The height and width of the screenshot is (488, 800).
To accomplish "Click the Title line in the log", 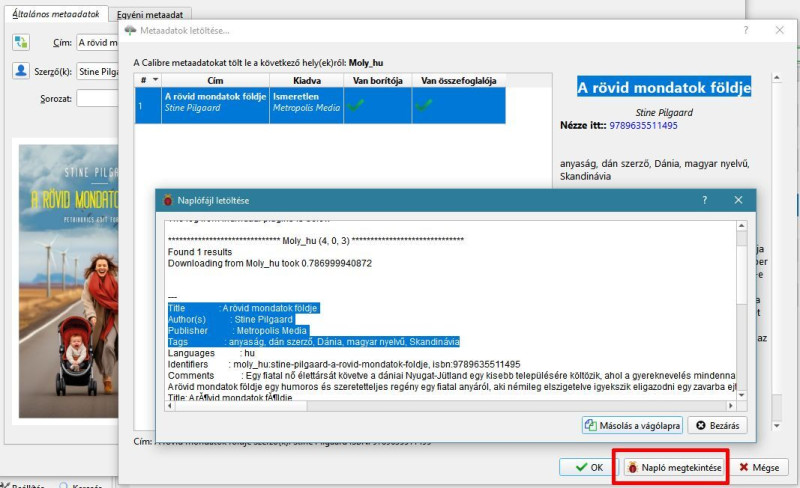I will point(243,308).
